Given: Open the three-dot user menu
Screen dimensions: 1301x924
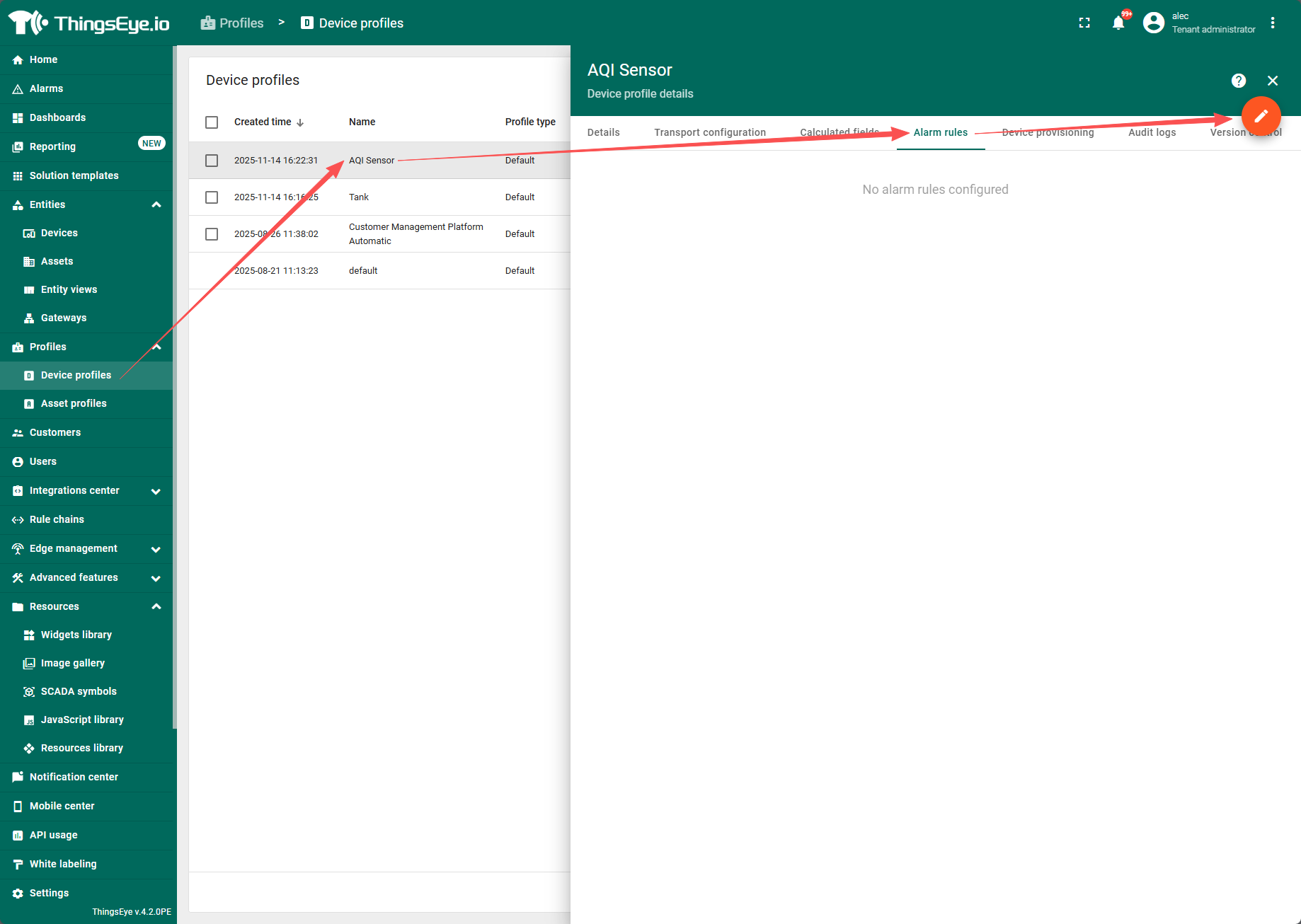Looking at the screenshot, I should click(1272, 23).
